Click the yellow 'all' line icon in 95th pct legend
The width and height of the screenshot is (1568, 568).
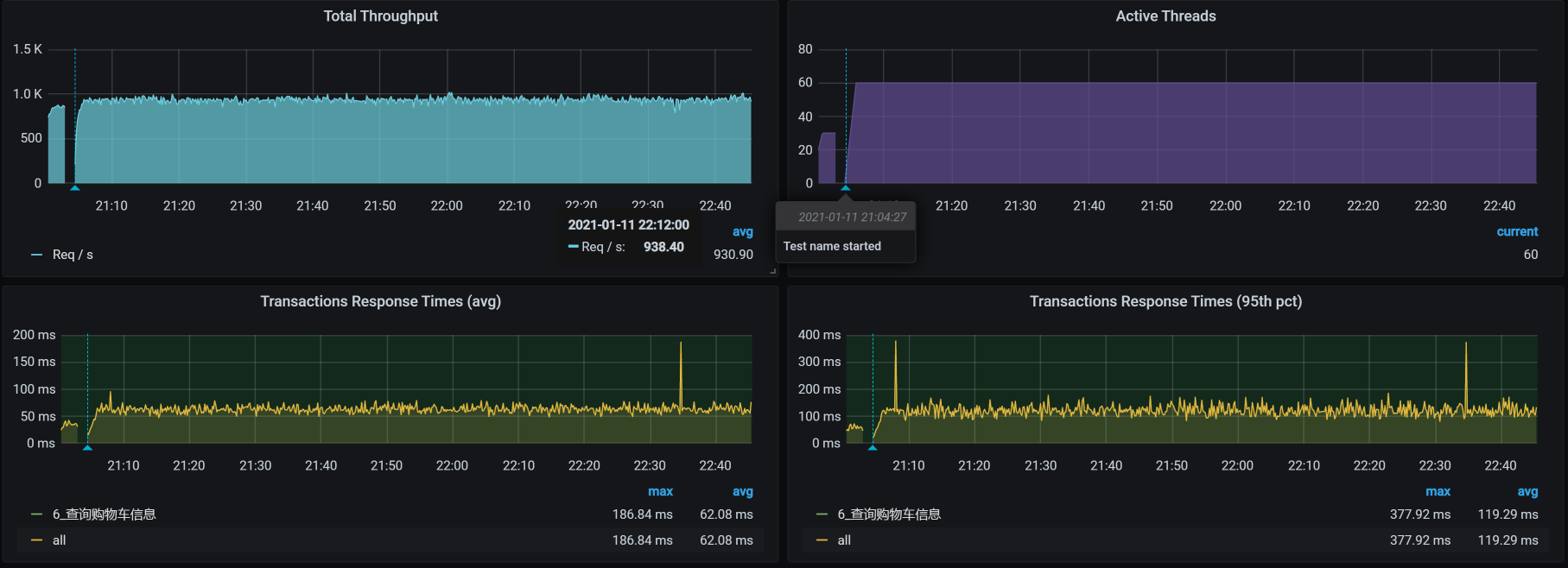(x=822, y=540)
